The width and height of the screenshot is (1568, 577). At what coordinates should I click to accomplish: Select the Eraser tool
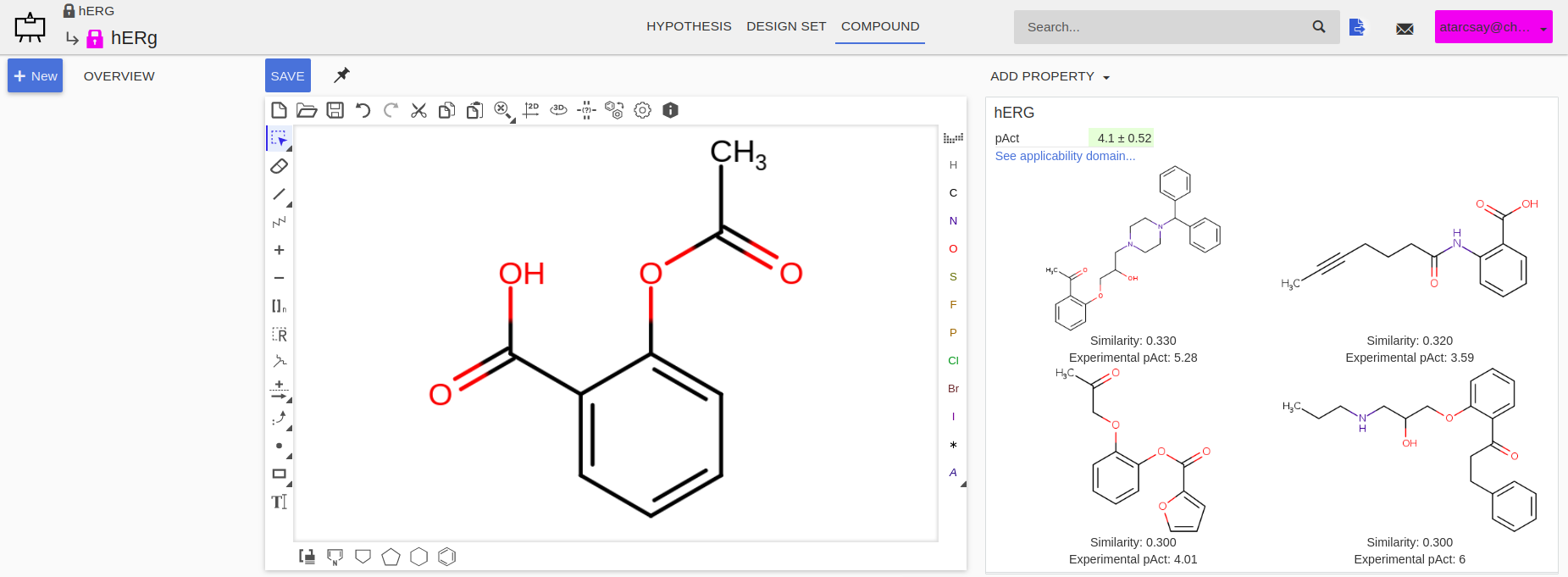(x=279, y=166)
